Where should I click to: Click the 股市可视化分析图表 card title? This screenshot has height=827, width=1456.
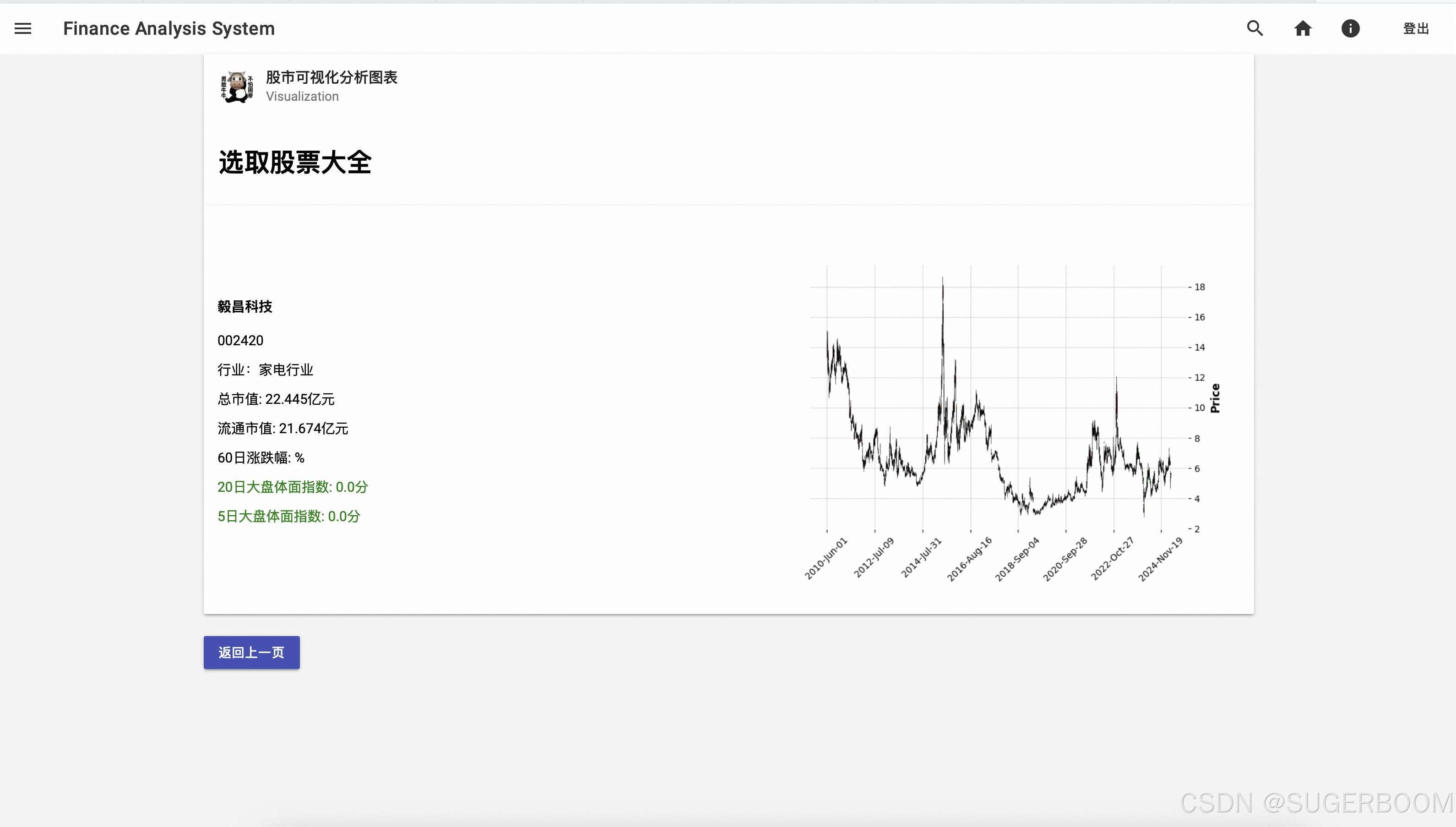pyautogui.click(x=331, y=77)
